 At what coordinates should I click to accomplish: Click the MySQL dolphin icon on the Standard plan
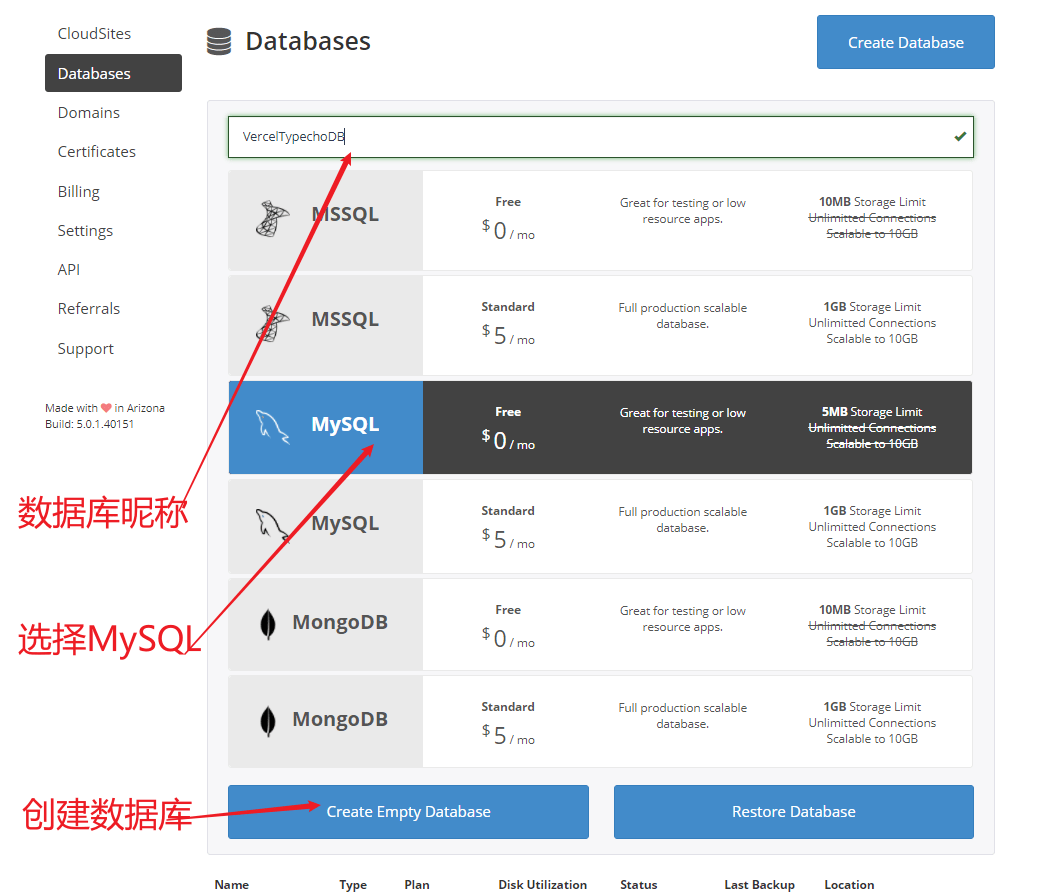270,527
